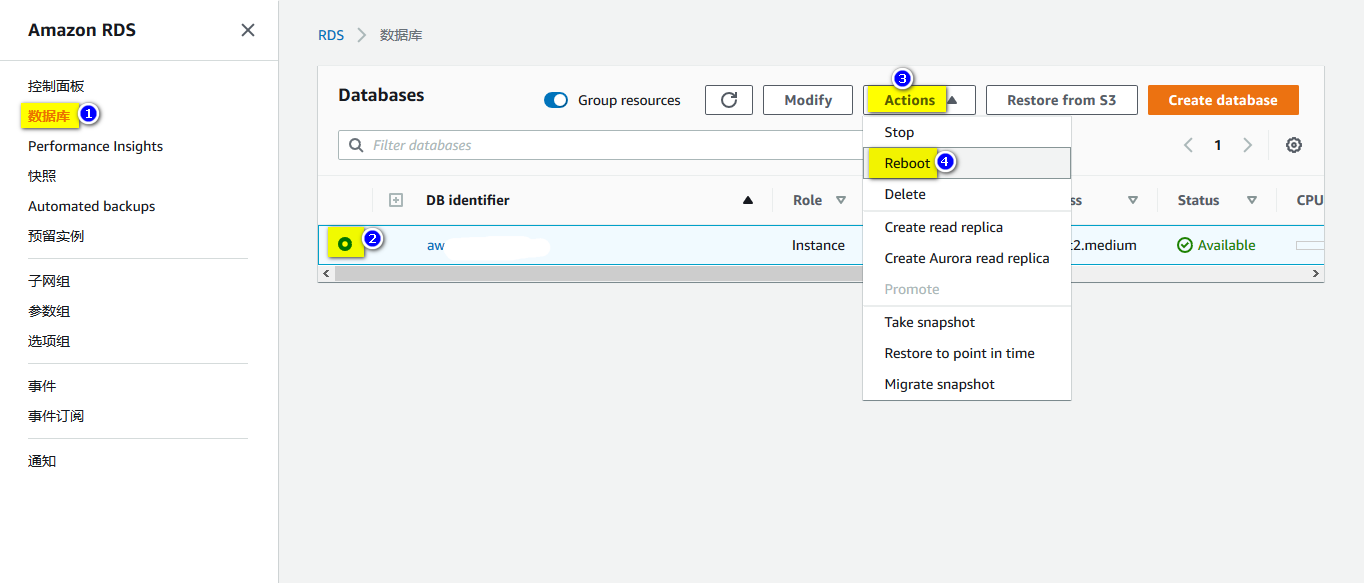
Task: Click the CPU usage bar in the row
Action: click(1310, 245)
